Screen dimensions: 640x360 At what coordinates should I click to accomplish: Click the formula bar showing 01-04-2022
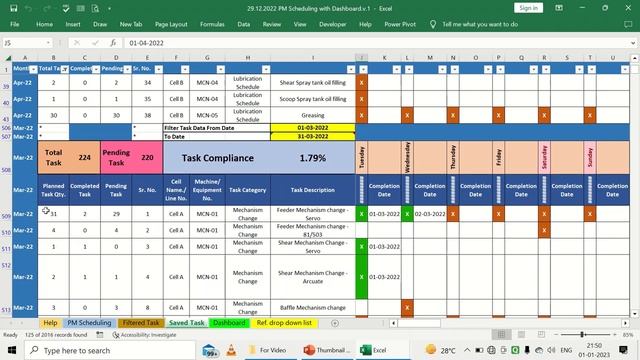click(x=376, y=43)
